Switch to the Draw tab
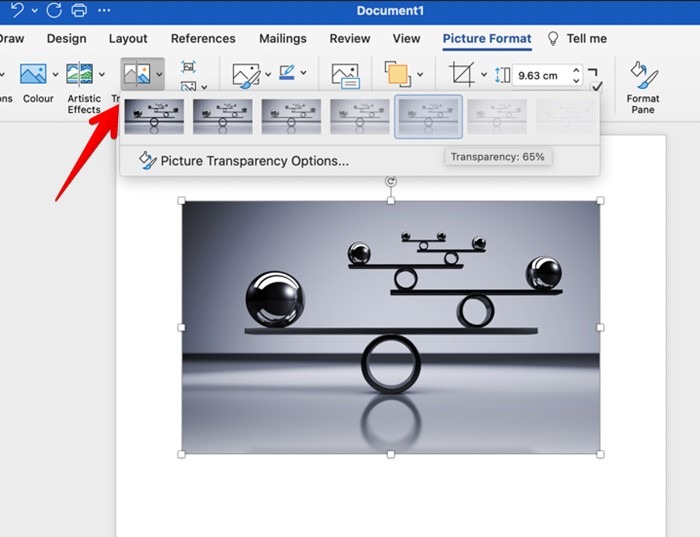The height and width of the screenshot is (537, 700). click(x=11, y=38)
